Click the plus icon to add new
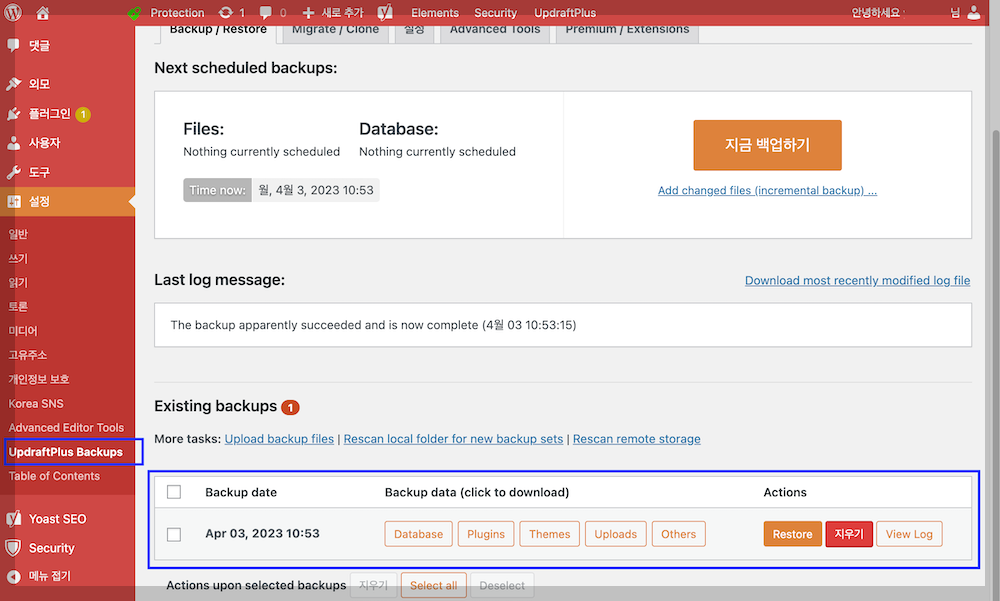The width and height of the screenshot is (1000, 601). tap(309, 13)
